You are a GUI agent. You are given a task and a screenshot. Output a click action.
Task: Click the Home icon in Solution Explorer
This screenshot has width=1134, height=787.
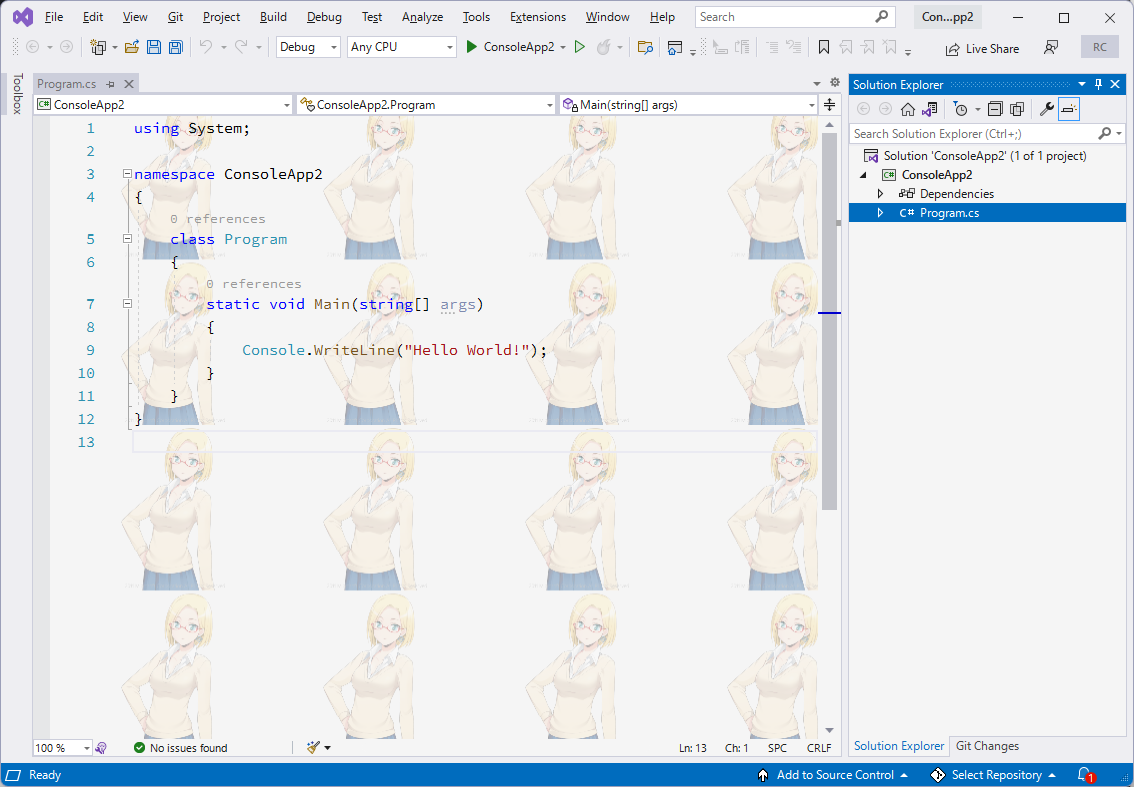tap(908, 109)
